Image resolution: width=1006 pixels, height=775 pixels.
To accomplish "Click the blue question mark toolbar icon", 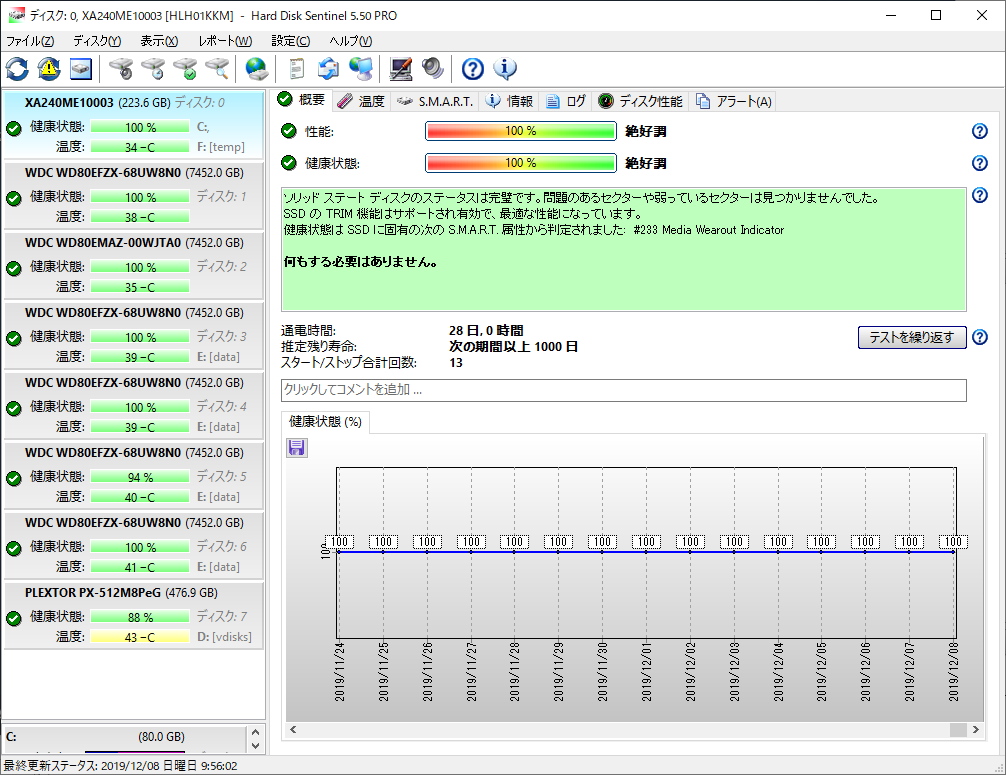I will [473, 69].
